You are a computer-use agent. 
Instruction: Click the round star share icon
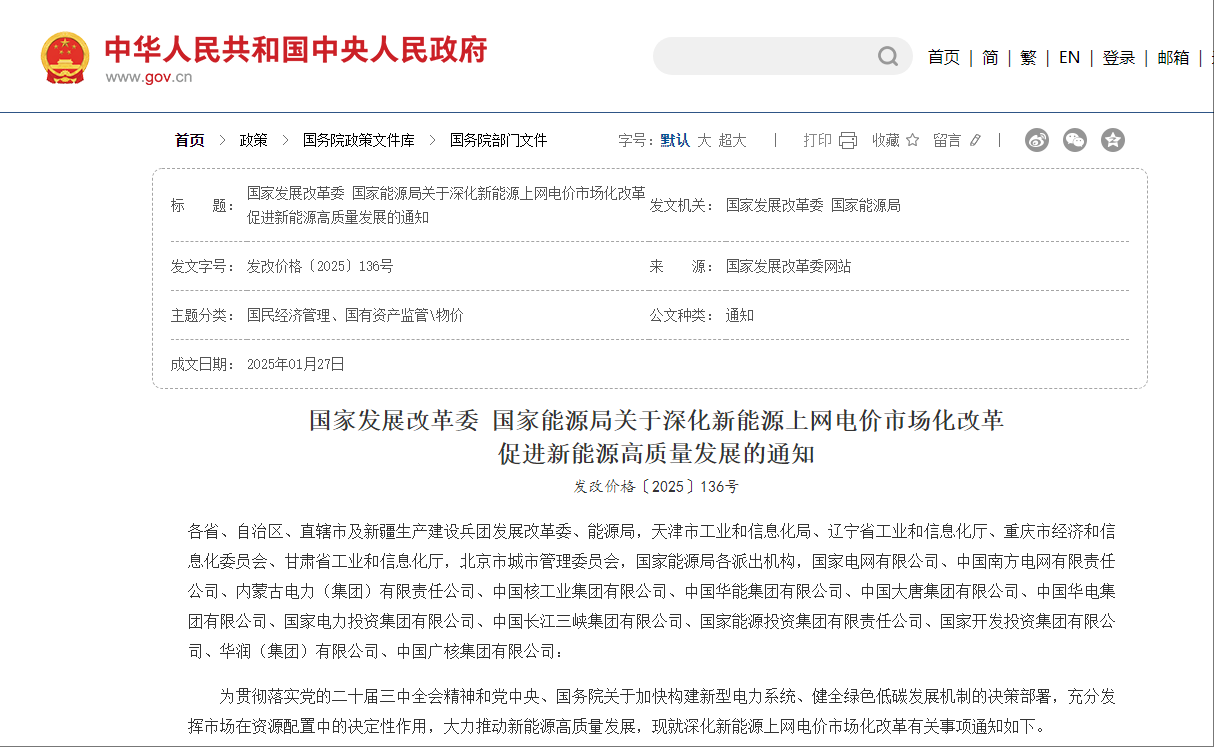(1112, 140)
